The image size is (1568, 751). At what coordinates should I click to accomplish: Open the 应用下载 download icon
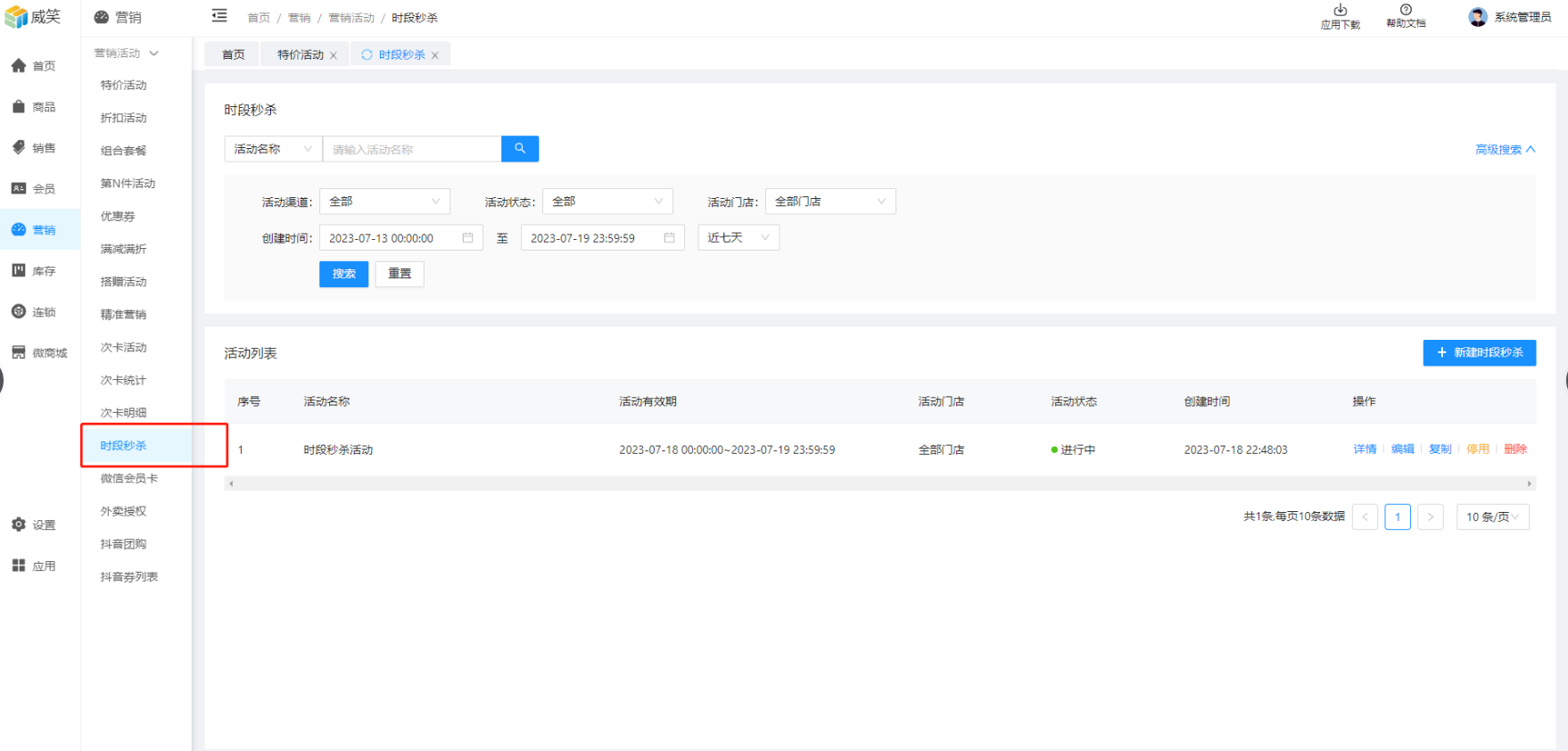click(x=1340, y=11)
